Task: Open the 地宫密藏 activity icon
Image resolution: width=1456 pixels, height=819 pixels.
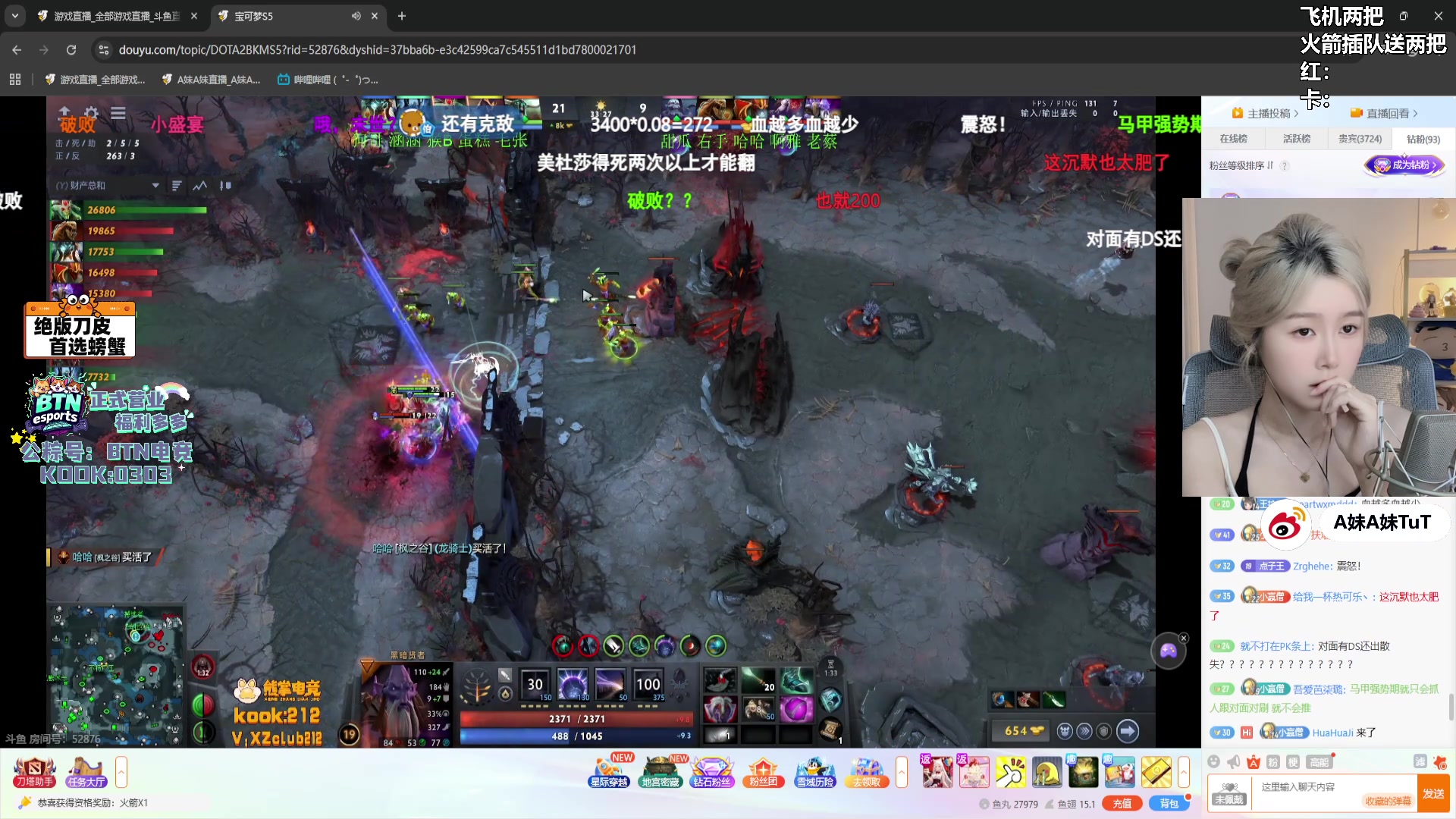Action: click(661, 772)
